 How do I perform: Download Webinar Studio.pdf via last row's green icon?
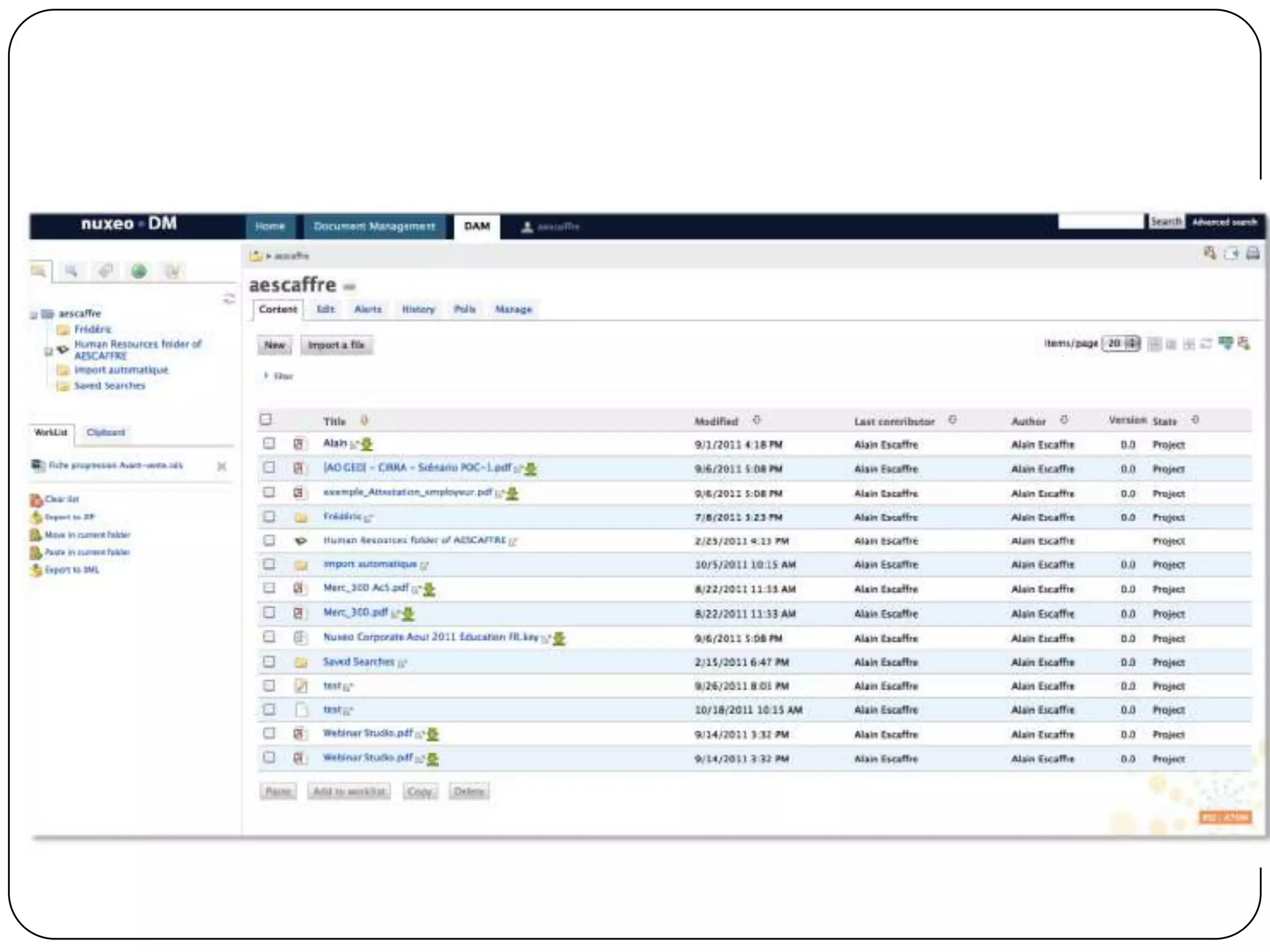tap(433, 759)
